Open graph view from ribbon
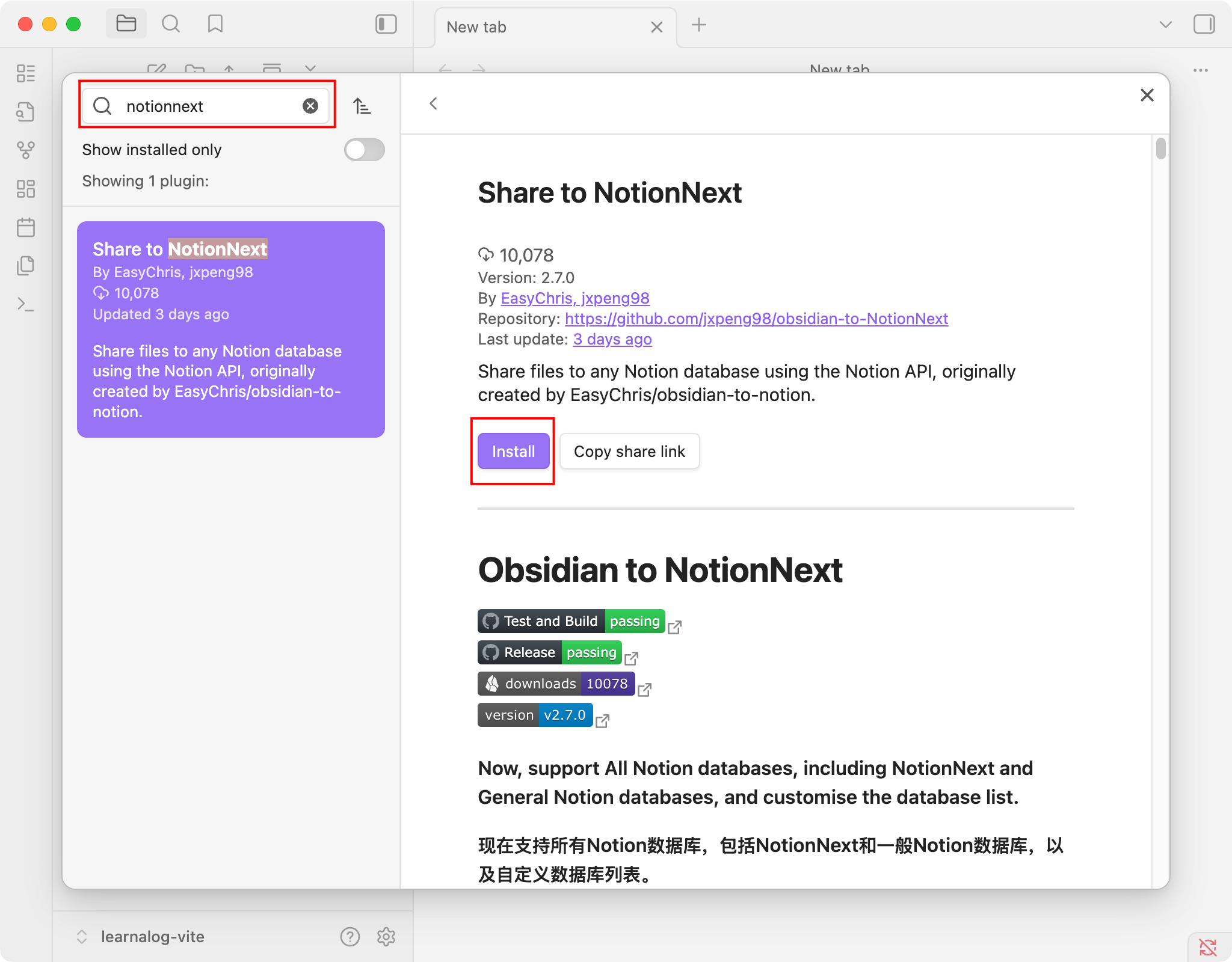 25,150
